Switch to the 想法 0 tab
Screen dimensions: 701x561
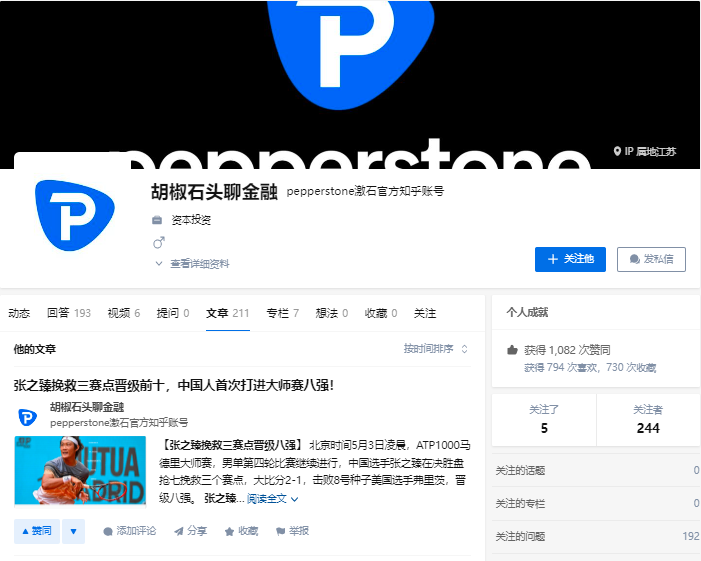332,313
